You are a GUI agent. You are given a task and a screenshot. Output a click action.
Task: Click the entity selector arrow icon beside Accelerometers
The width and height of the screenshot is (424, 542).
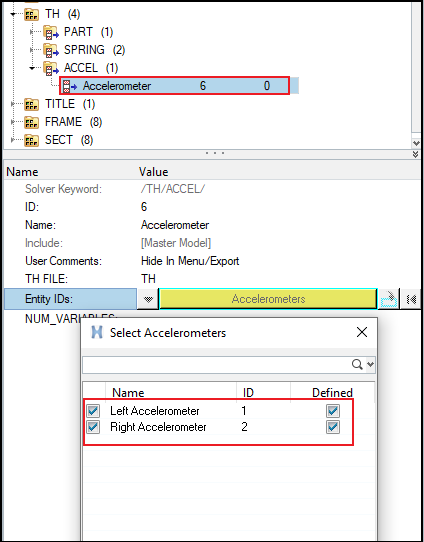point(389,299)
